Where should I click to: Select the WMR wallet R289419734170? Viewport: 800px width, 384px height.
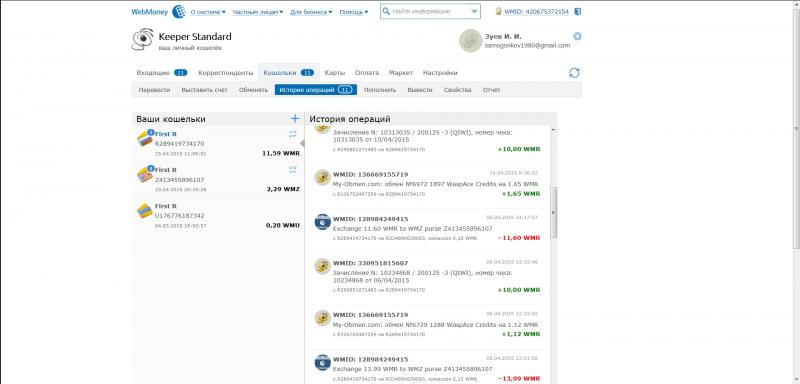tap(218, 143)
